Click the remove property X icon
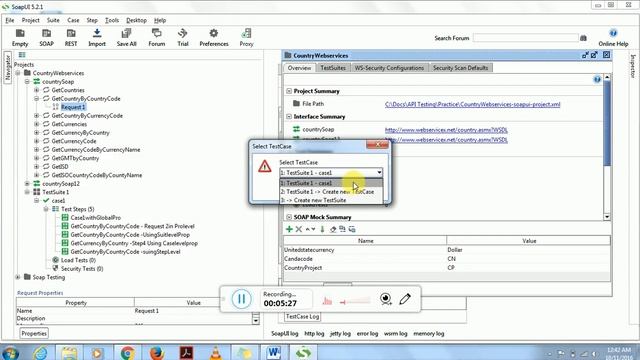 (x=299, y=229)
